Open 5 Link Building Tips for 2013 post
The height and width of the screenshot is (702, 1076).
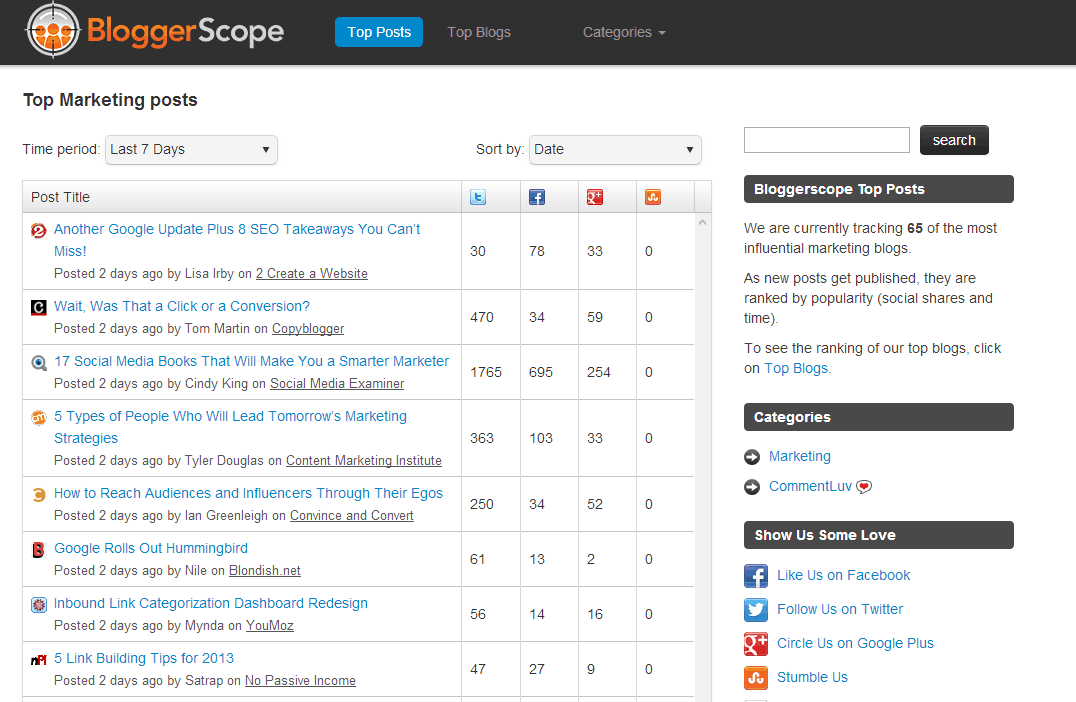(x=144, y=658)
